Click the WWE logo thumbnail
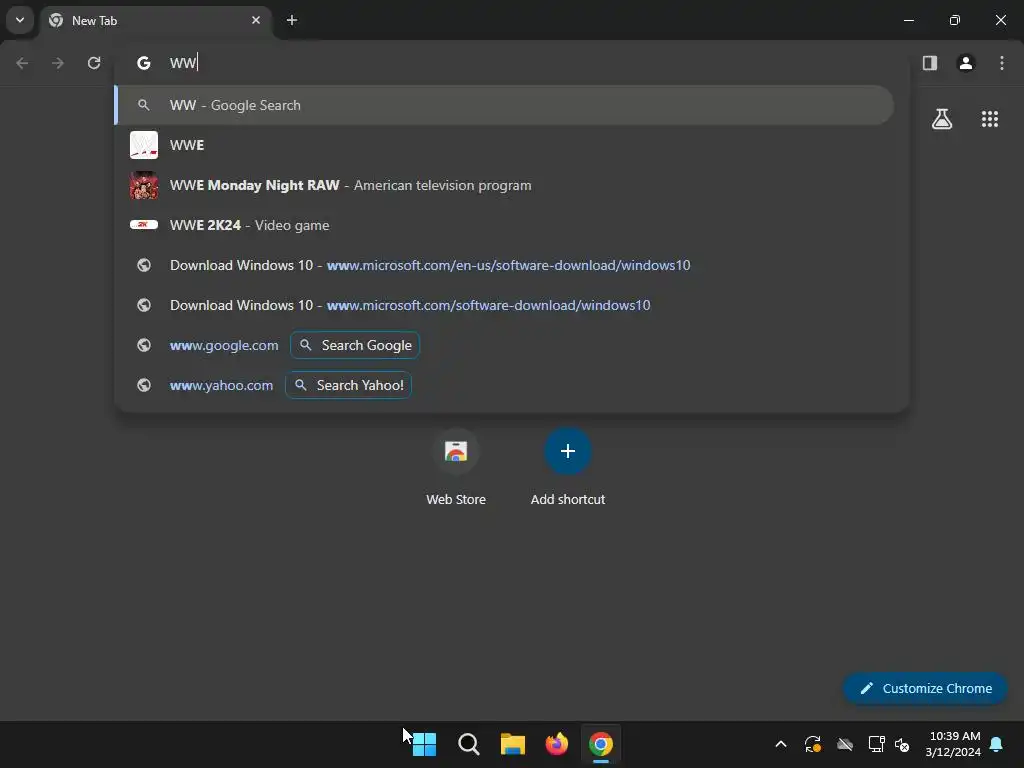The width and height of the screenshot is (1024, 768). pyautogui.click(x=144, y=145)
